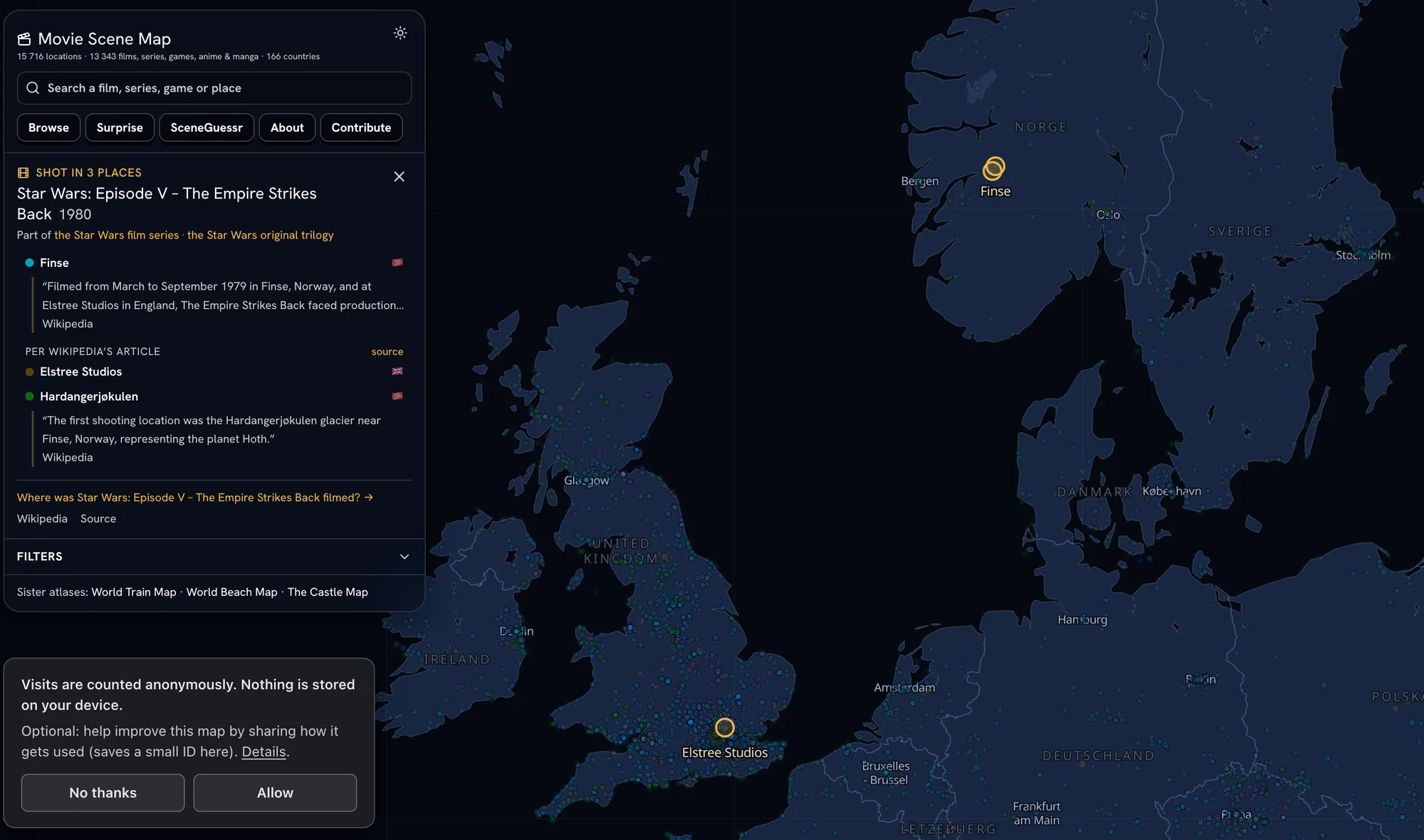1424x840 pixels.
Task: Click the olive dot beside Elstree Studios
Action: 29,372
